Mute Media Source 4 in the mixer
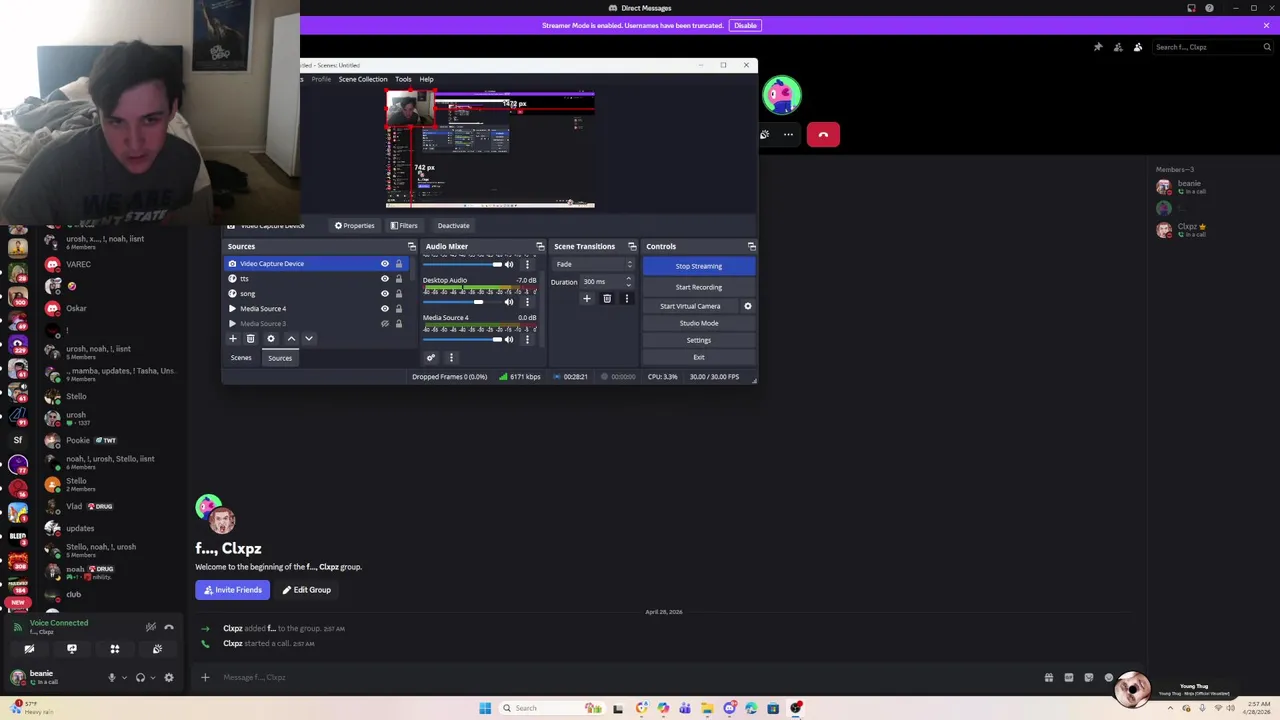The image size is (1280, 720). (x=509, y=340)
